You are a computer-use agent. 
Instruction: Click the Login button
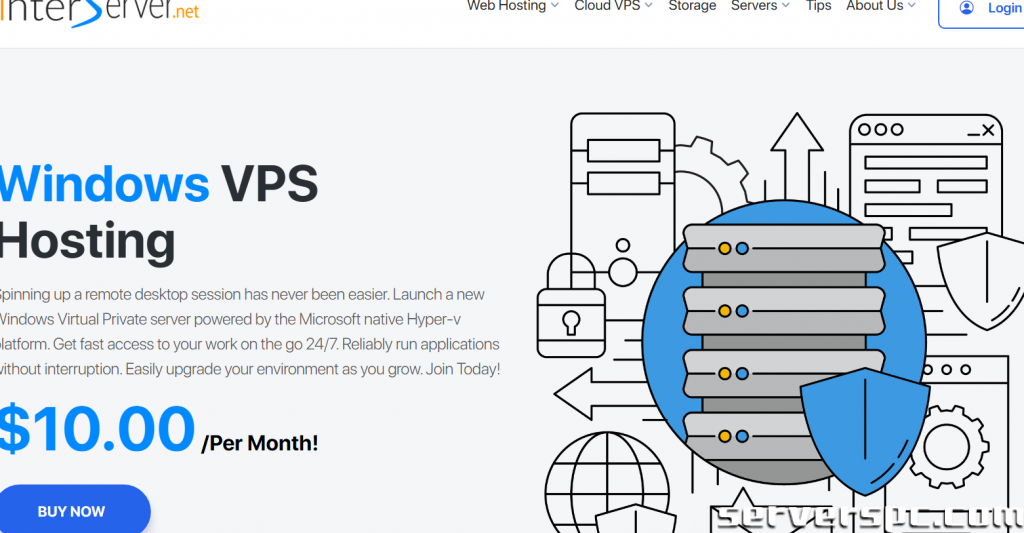pyautogui.click(x=990, y=8)
